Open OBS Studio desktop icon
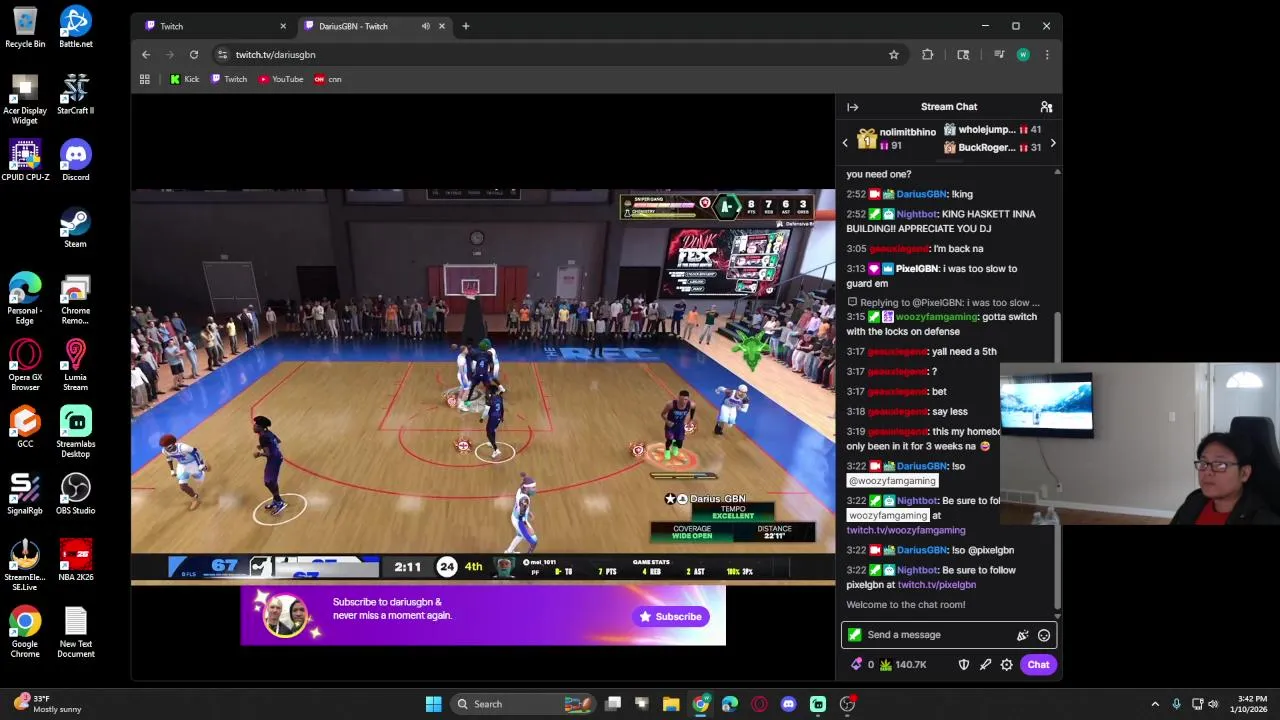The height and width of the screenshot is (720, 1280). (76, 495)
